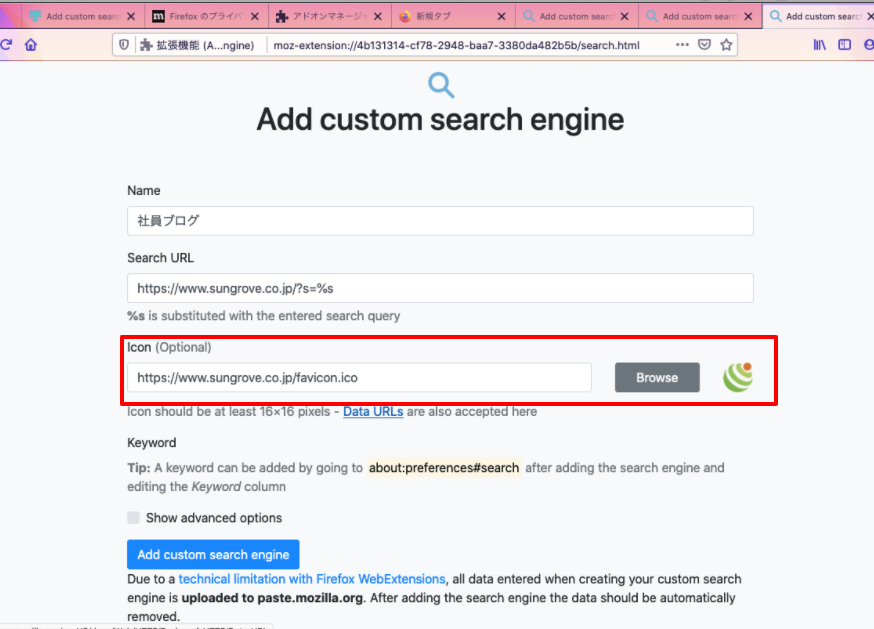Open technical limitation with Firefox WebExtensions link

point(312,578)
